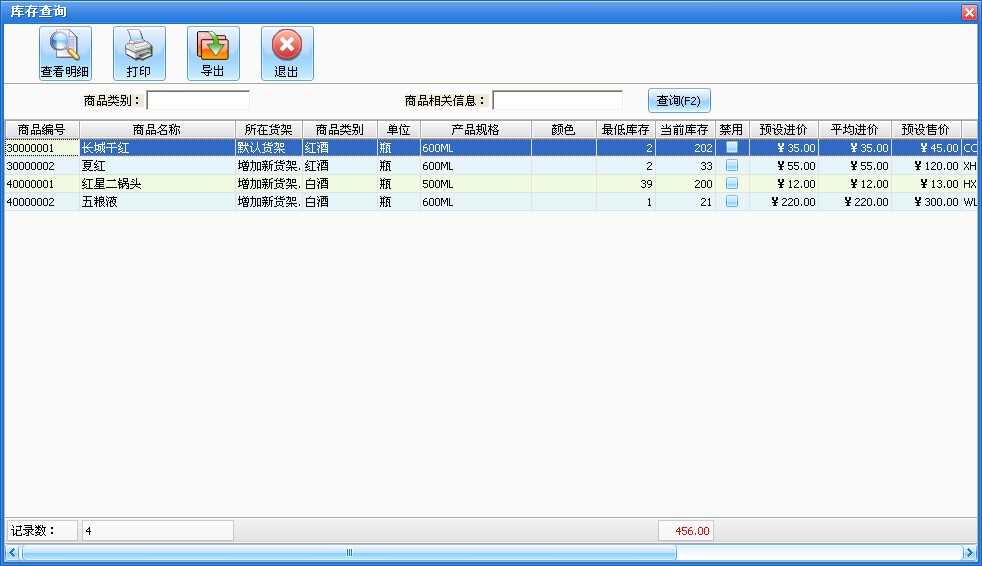Sort by 单位 column header
982x566 pixels.
tap(399, 130)
